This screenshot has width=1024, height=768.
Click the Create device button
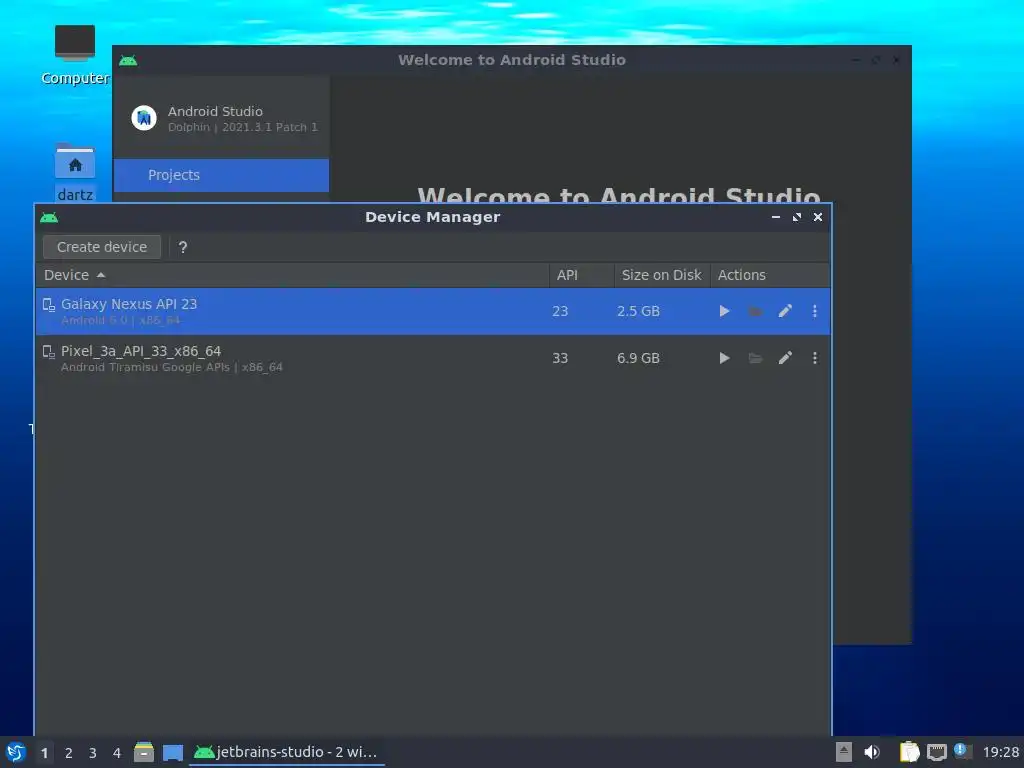point(102,247)
